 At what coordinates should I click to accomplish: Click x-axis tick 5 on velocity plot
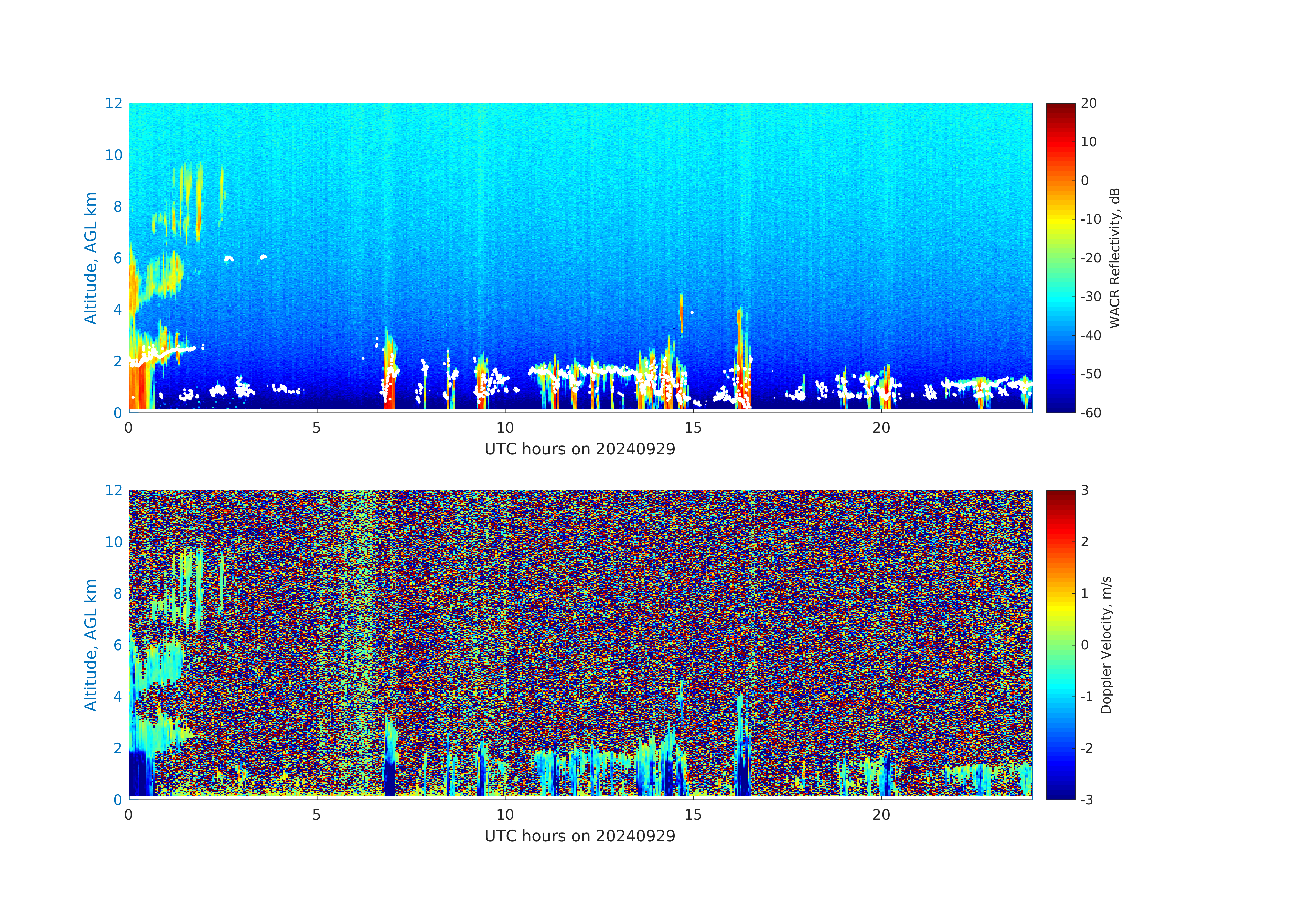[317, 815]
